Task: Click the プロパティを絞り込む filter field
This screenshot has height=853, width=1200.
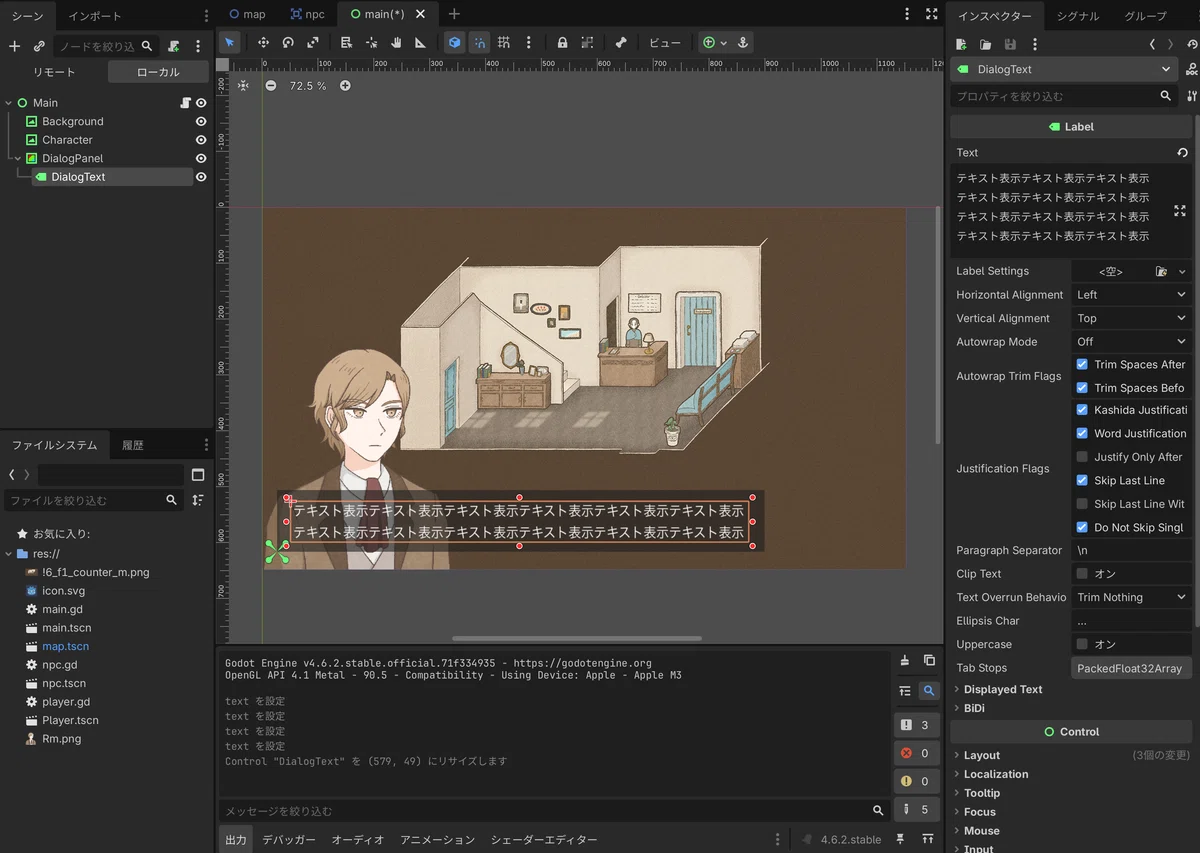Action: pyautogui.click(x=1063, y=96)
